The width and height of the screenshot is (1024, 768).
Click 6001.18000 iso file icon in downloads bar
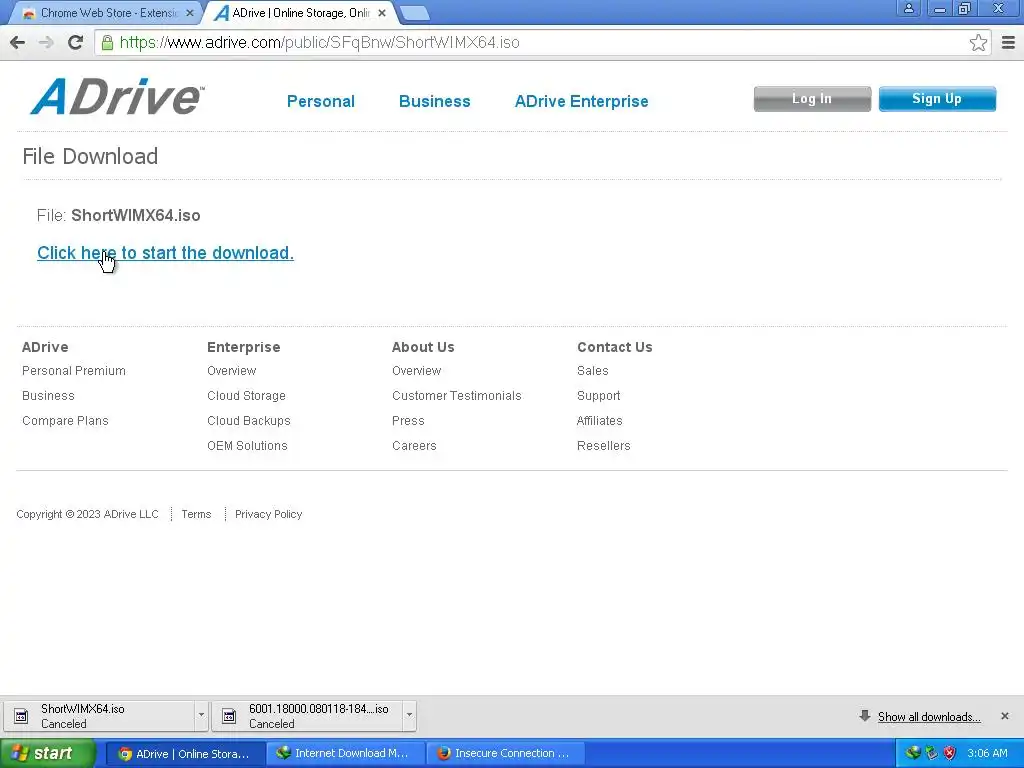coord(229,716)
